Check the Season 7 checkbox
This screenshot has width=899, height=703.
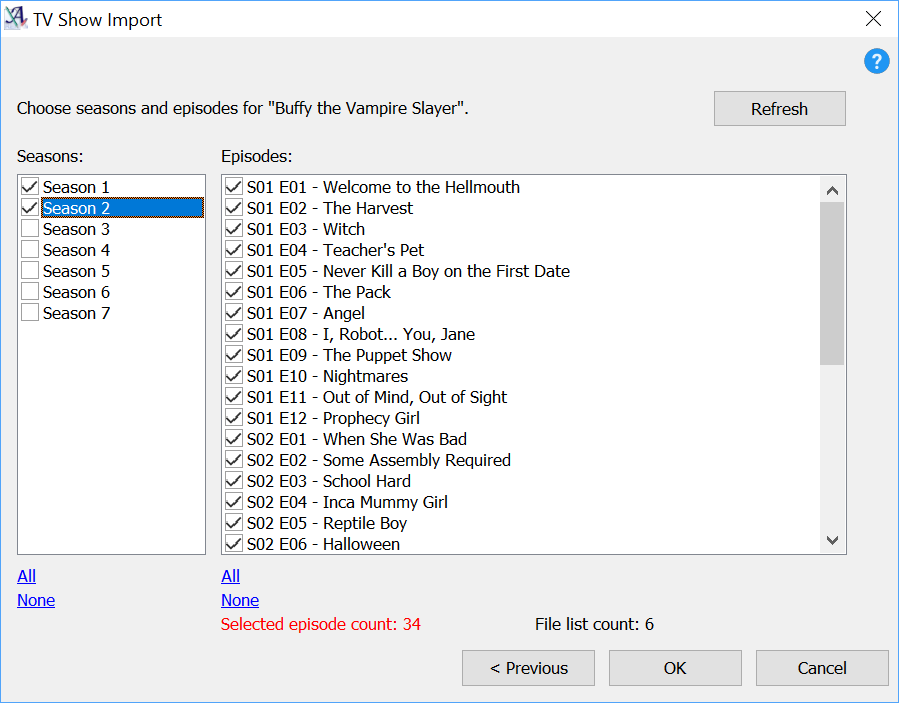coord(30,313)
